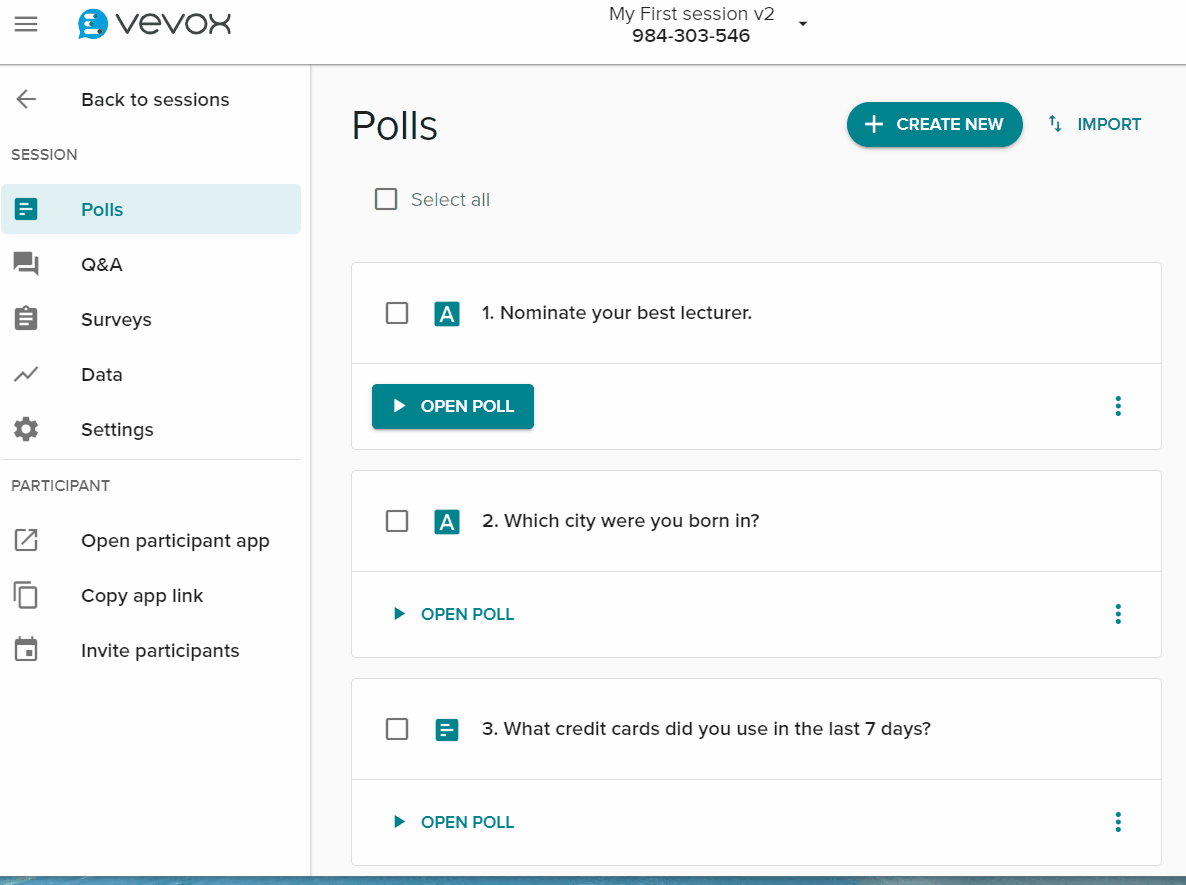The image size is (1186, 885).
Task: Open poll 'Nominate your best lecturer'
Action: click(452, 406)
